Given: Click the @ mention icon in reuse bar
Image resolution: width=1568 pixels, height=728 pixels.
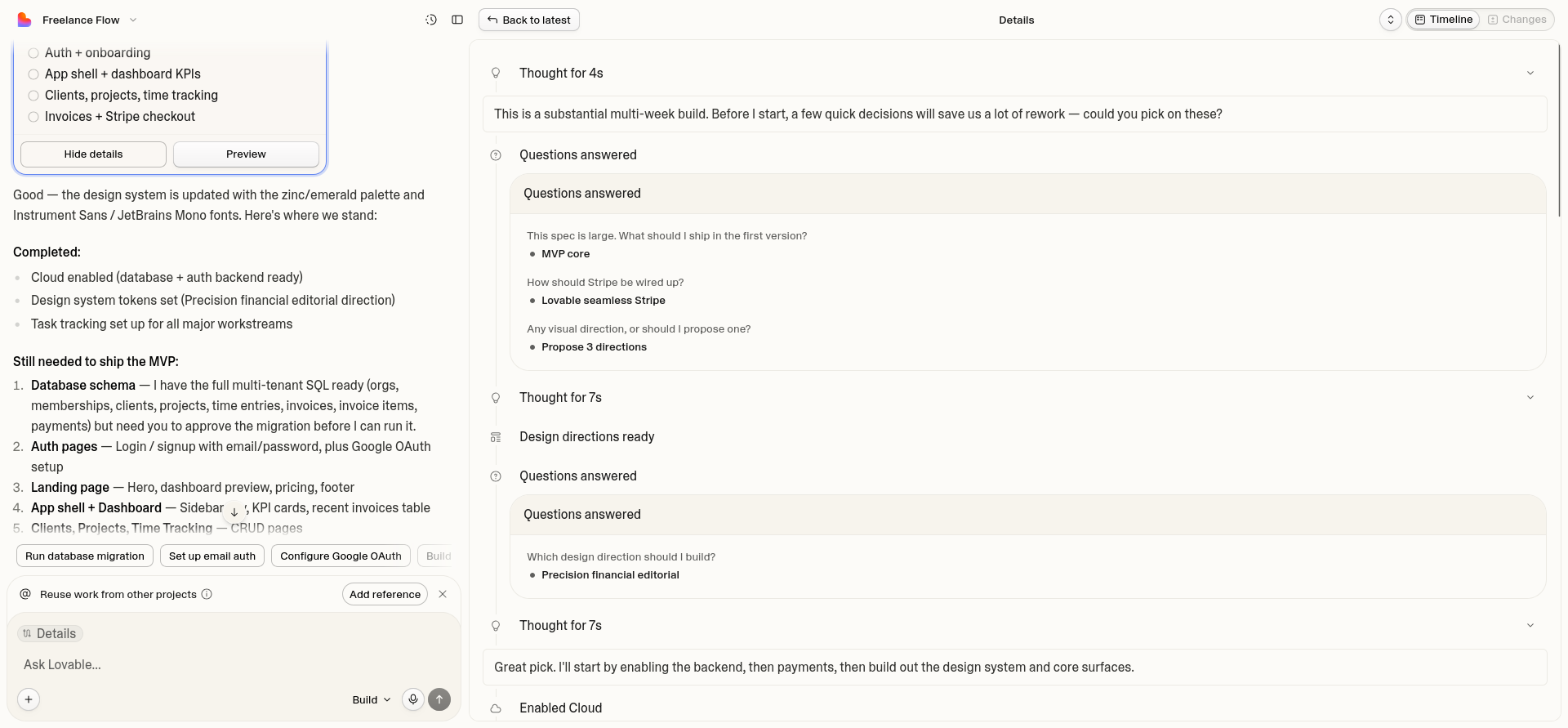Looking at the screenshot, I should 25,594.
